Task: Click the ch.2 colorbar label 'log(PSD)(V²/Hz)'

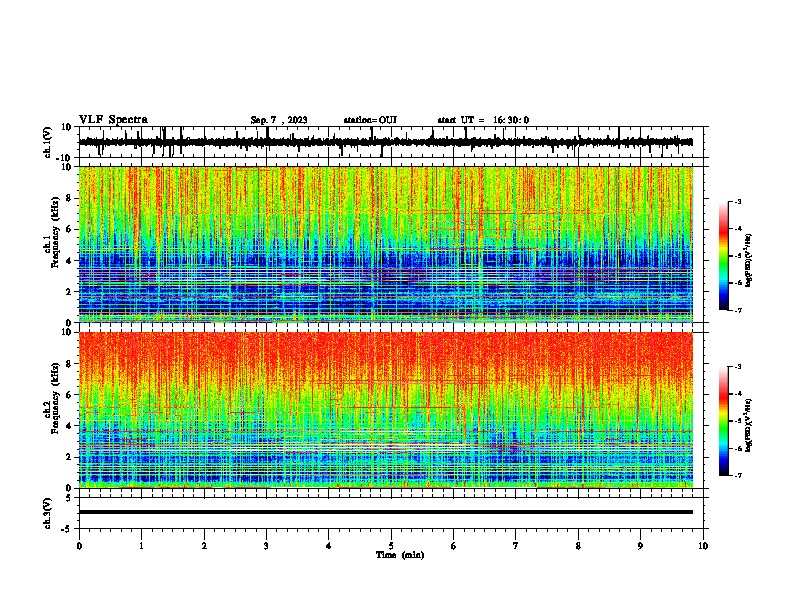Action: pos(749,425)
